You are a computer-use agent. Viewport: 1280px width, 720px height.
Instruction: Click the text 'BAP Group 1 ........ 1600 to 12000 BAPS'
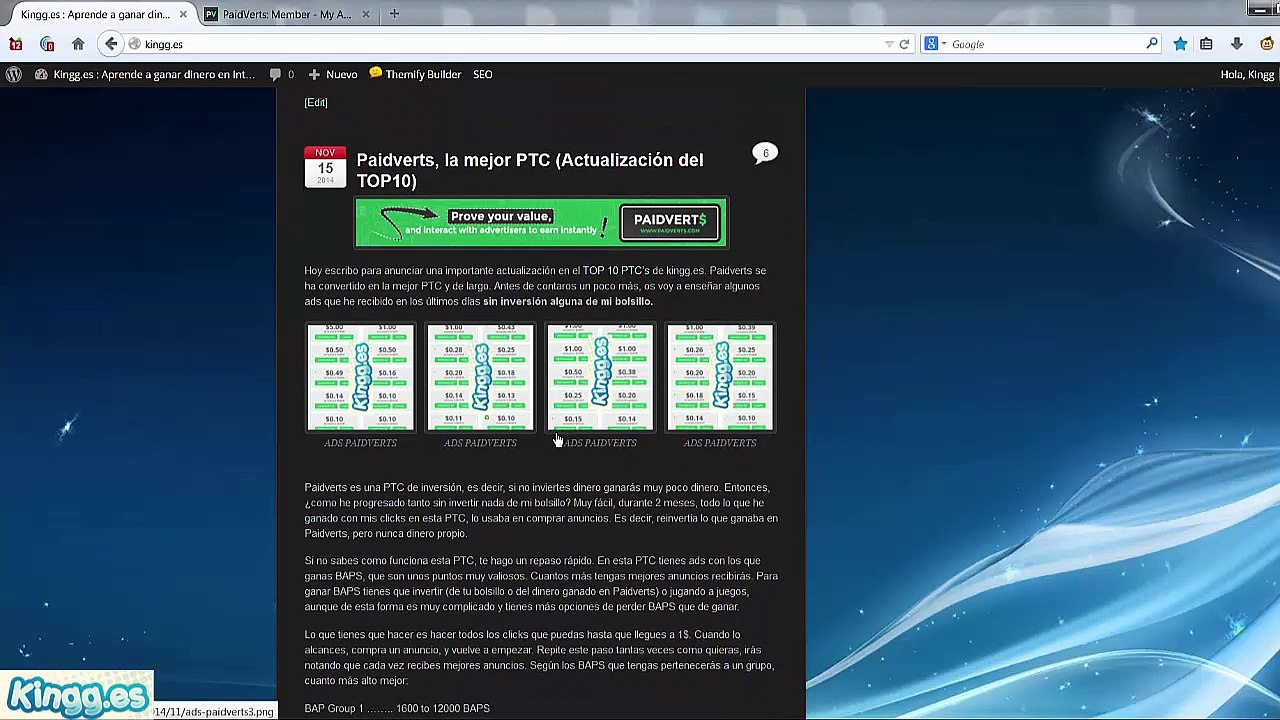point(397,708)
